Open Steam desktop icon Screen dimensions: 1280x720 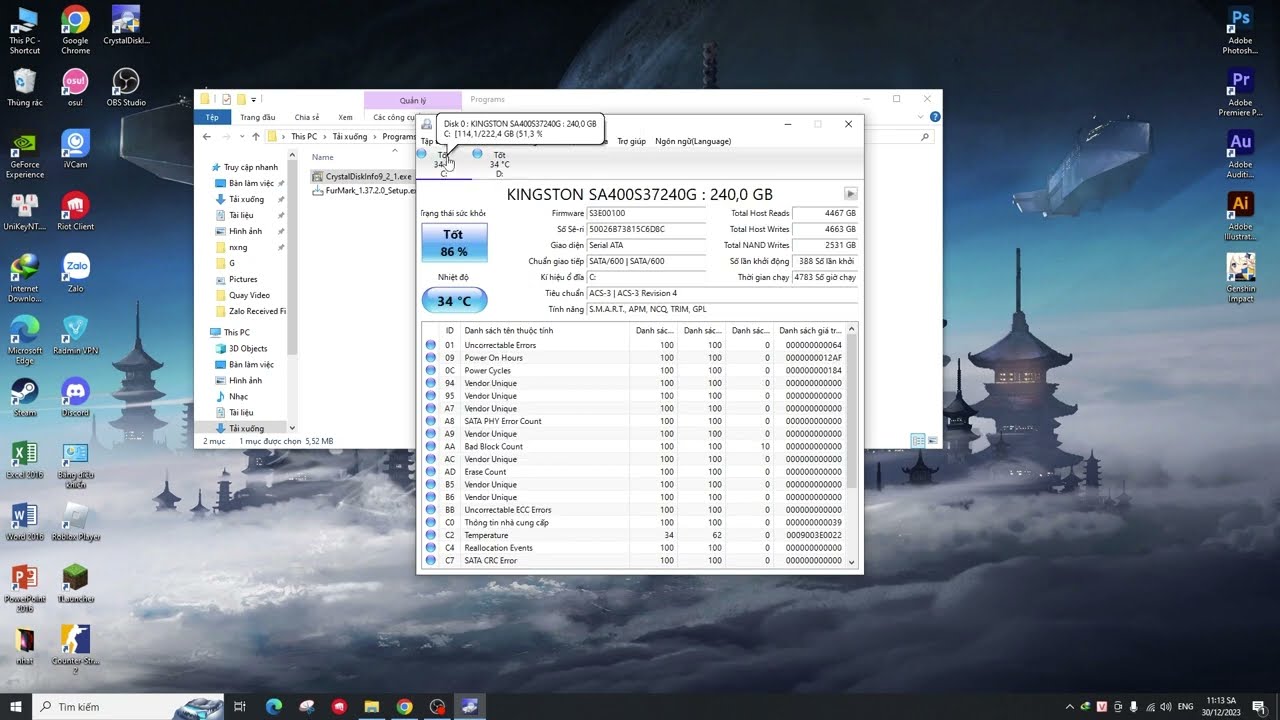[x=25, y=398]
